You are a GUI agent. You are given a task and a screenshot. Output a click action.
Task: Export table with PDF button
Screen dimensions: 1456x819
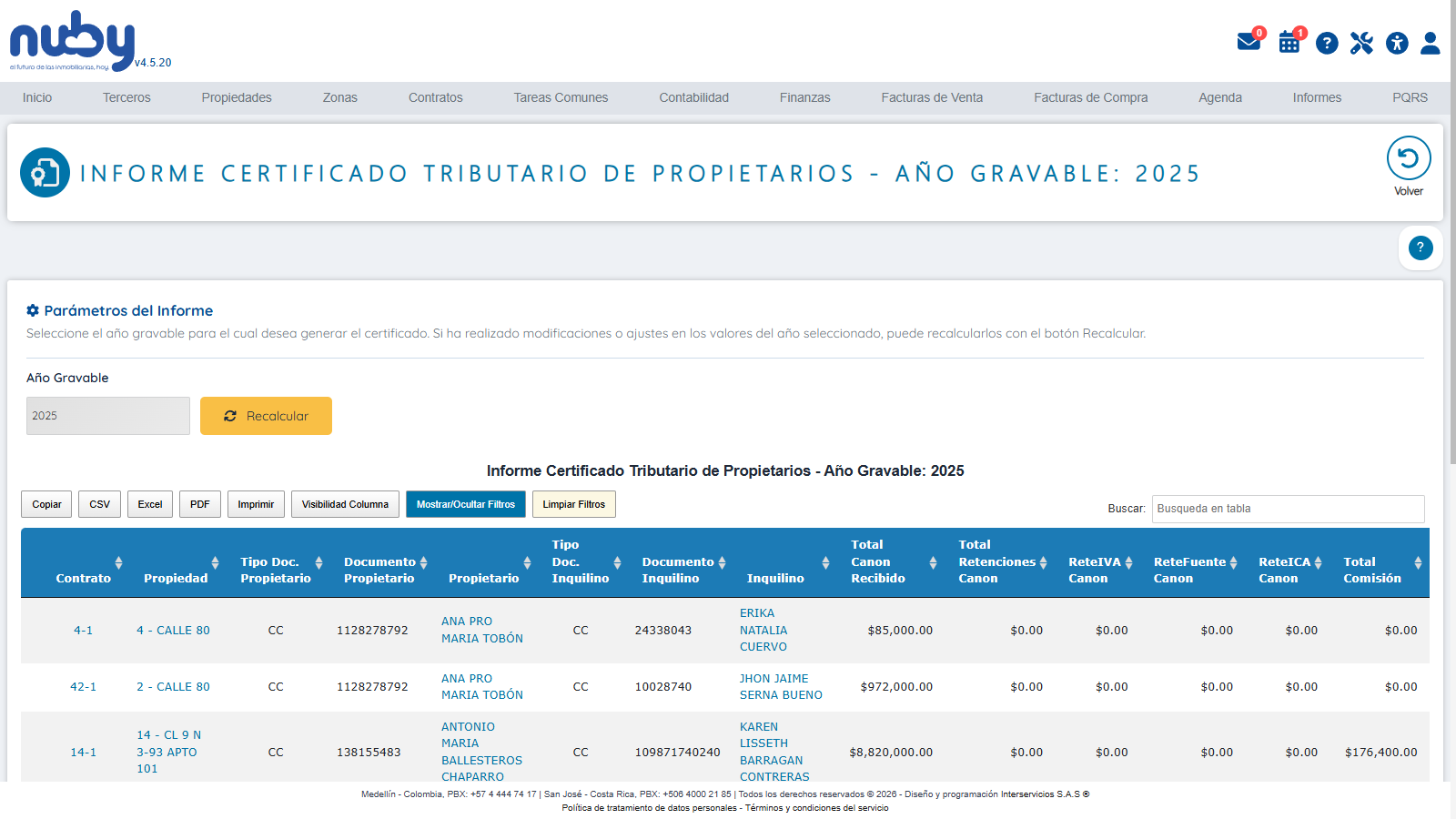pyautogui.click(x=200, y=504)
